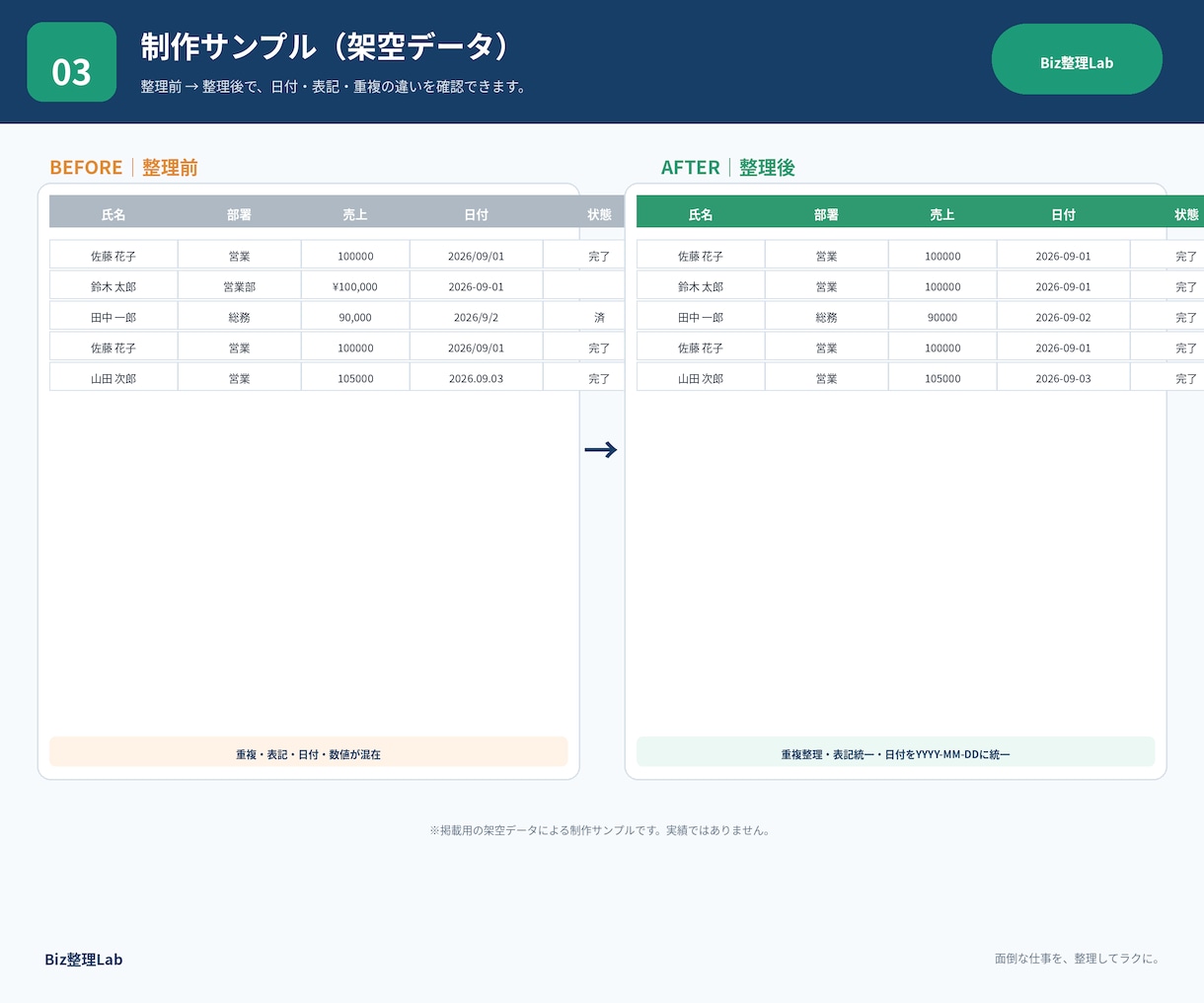Click the 氏名 header in the After table
1204x1003 pixels.
(701, 214)
